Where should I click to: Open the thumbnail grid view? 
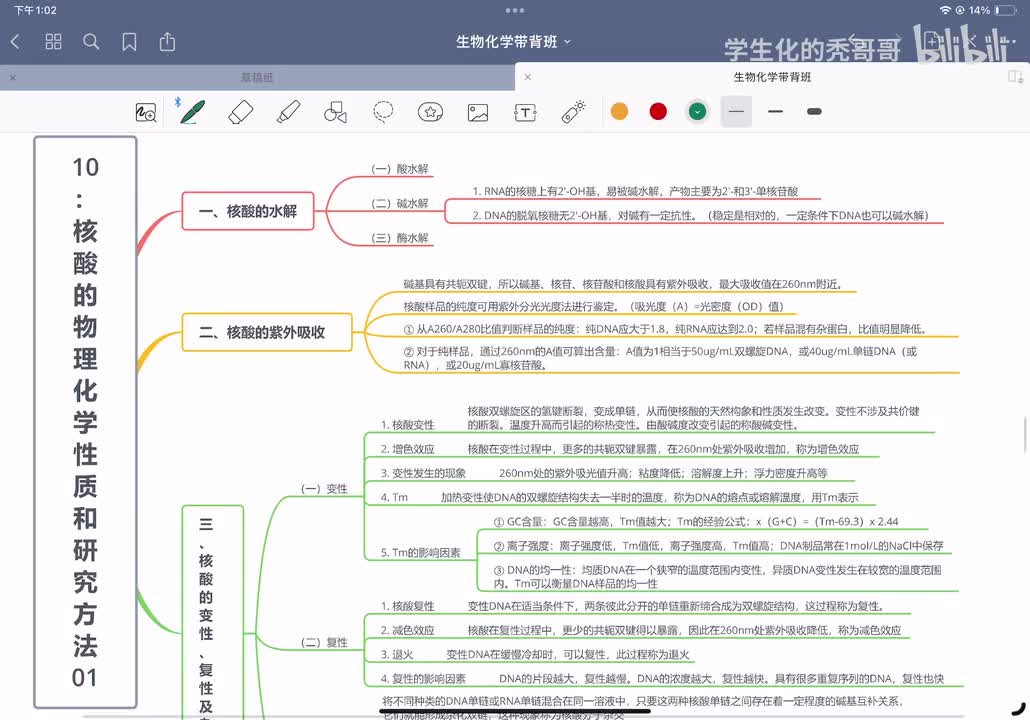coord(53,42)
